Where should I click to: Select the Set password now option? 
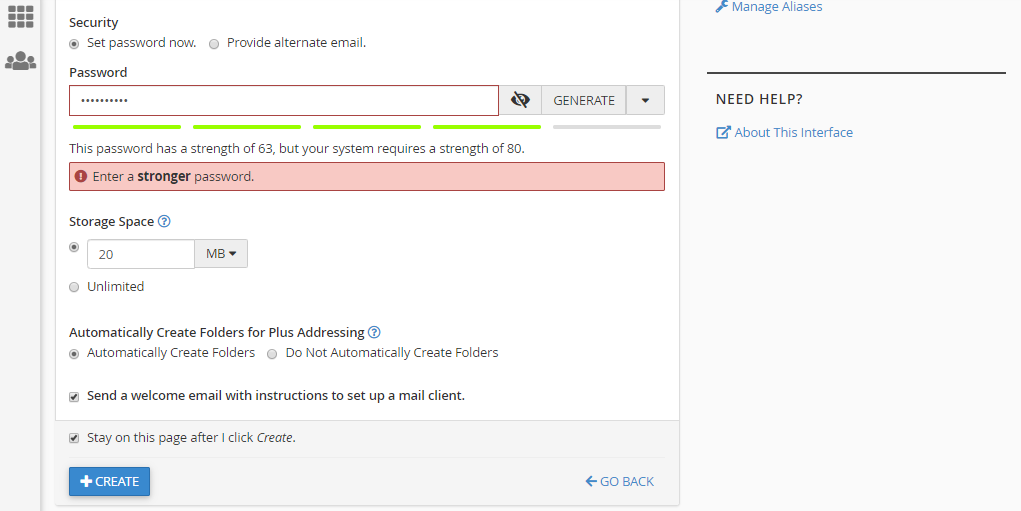[x=74, y=44]
